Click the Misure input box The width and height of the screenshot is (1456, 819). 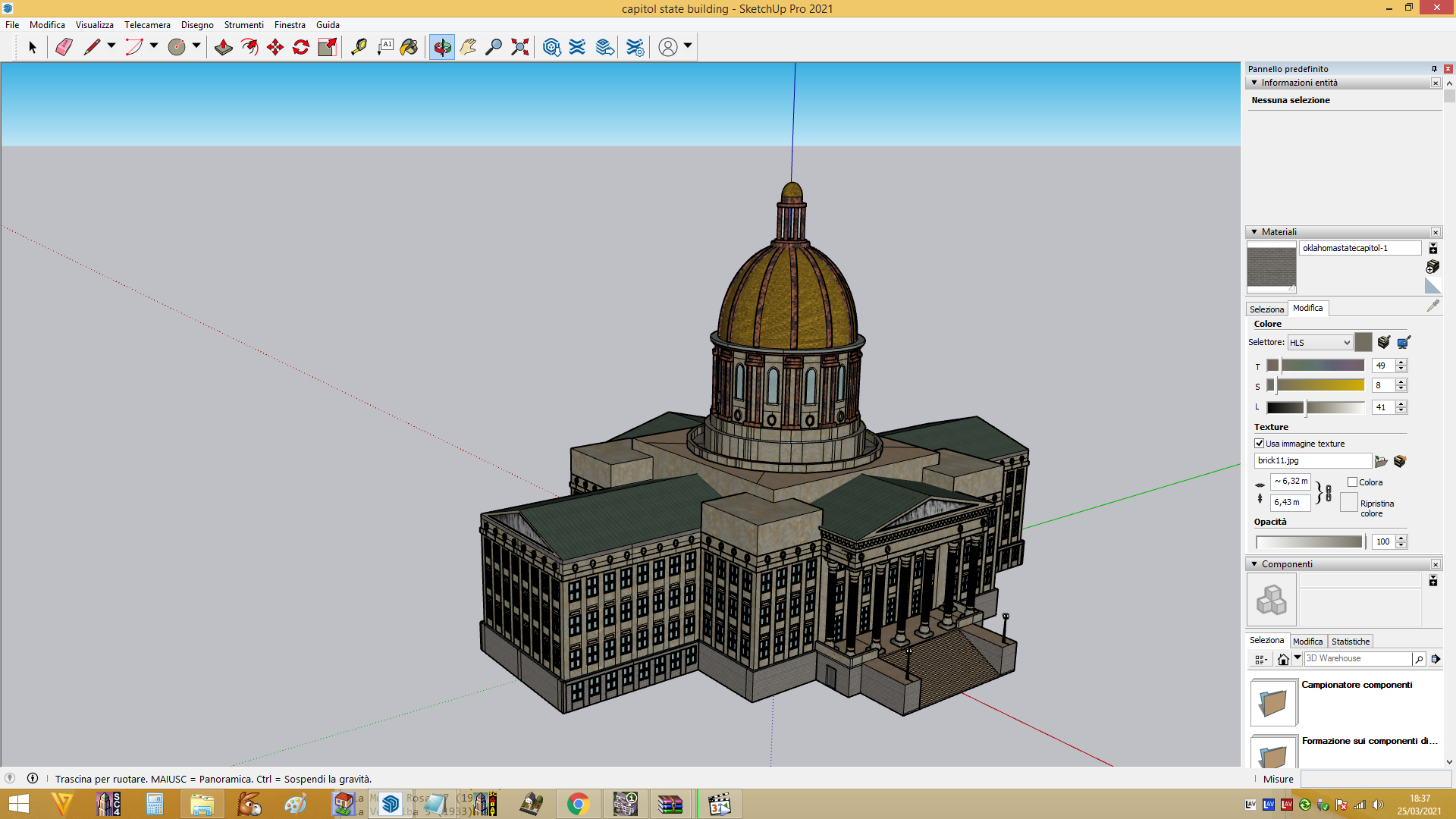pos(1376,779)
